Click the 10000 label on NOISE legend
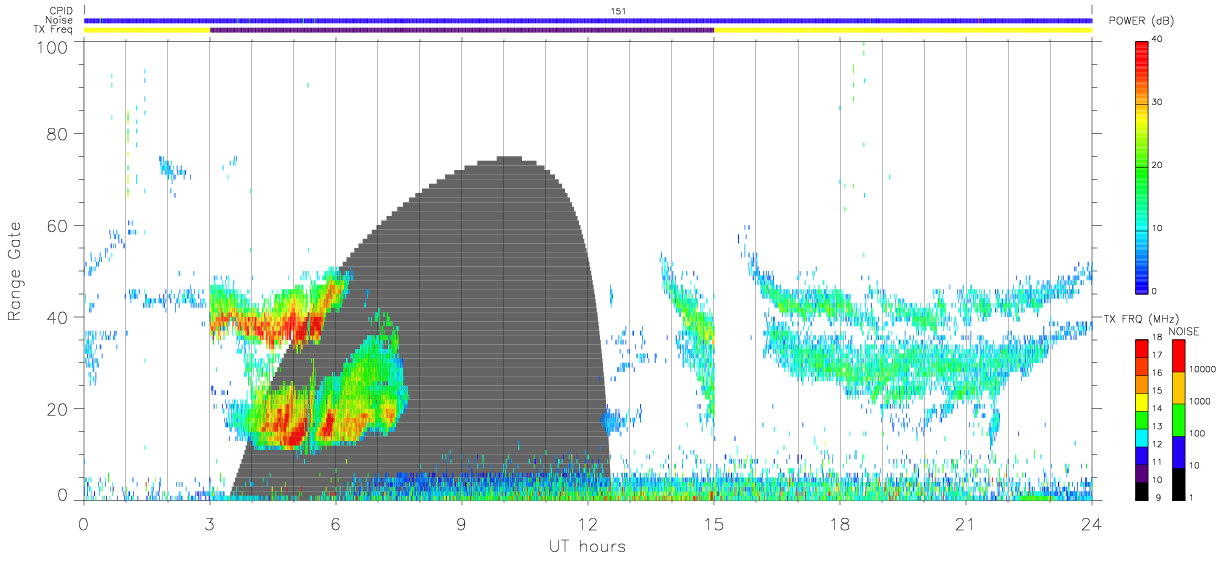 coord(1204,369)
